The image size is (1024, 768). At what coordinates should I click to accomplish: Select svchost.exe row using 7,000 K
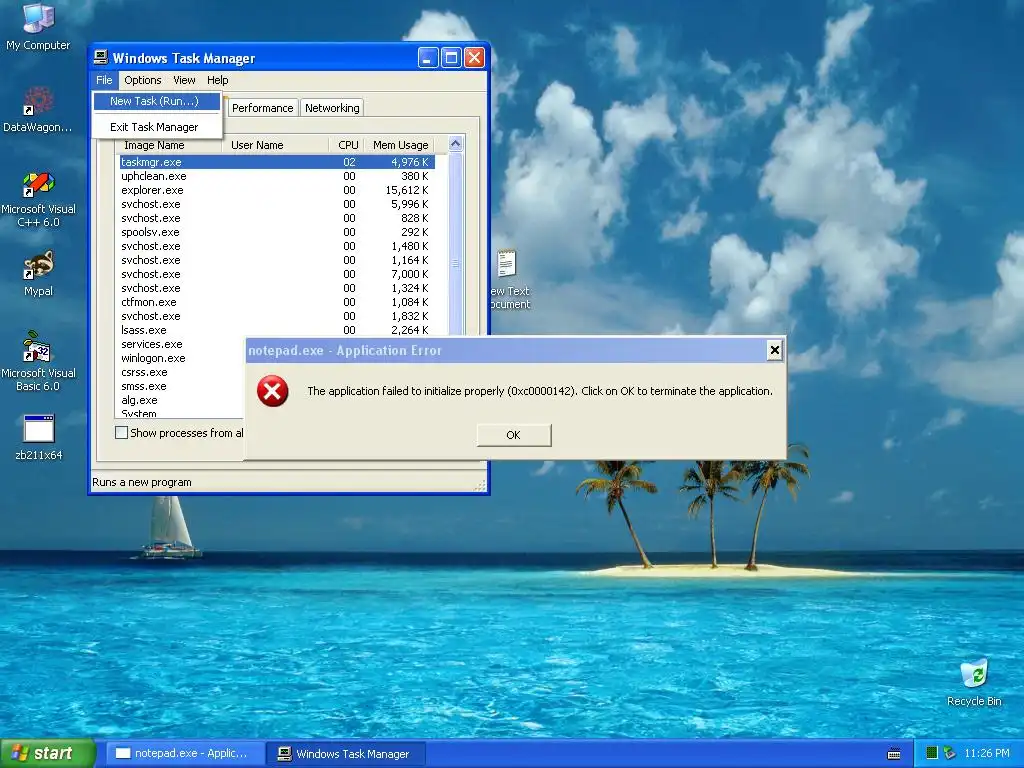click(277, 274)
